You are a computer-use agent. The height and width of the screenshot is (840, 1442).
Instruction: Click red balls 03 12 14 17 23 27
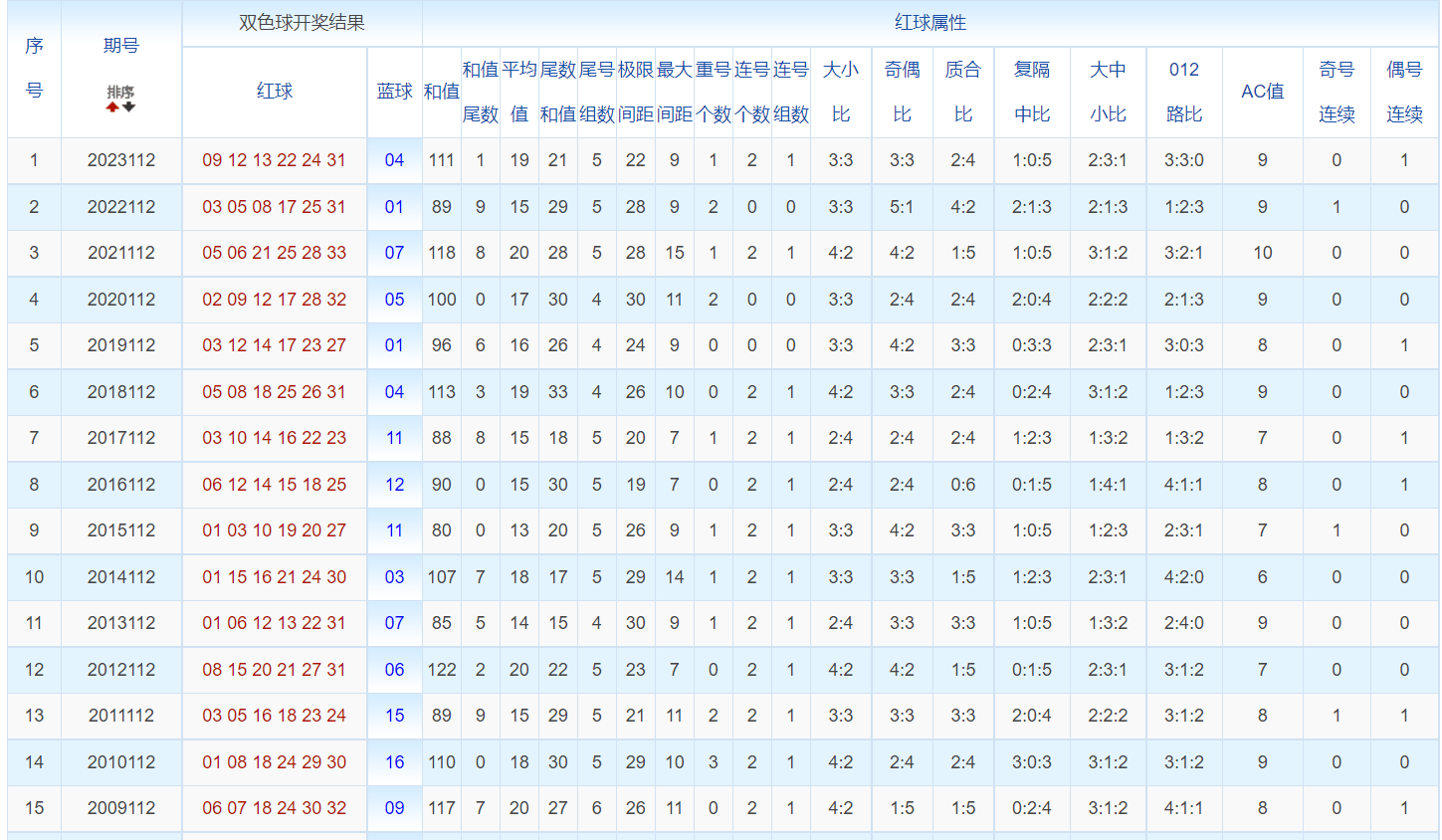(x=275, y=345)
